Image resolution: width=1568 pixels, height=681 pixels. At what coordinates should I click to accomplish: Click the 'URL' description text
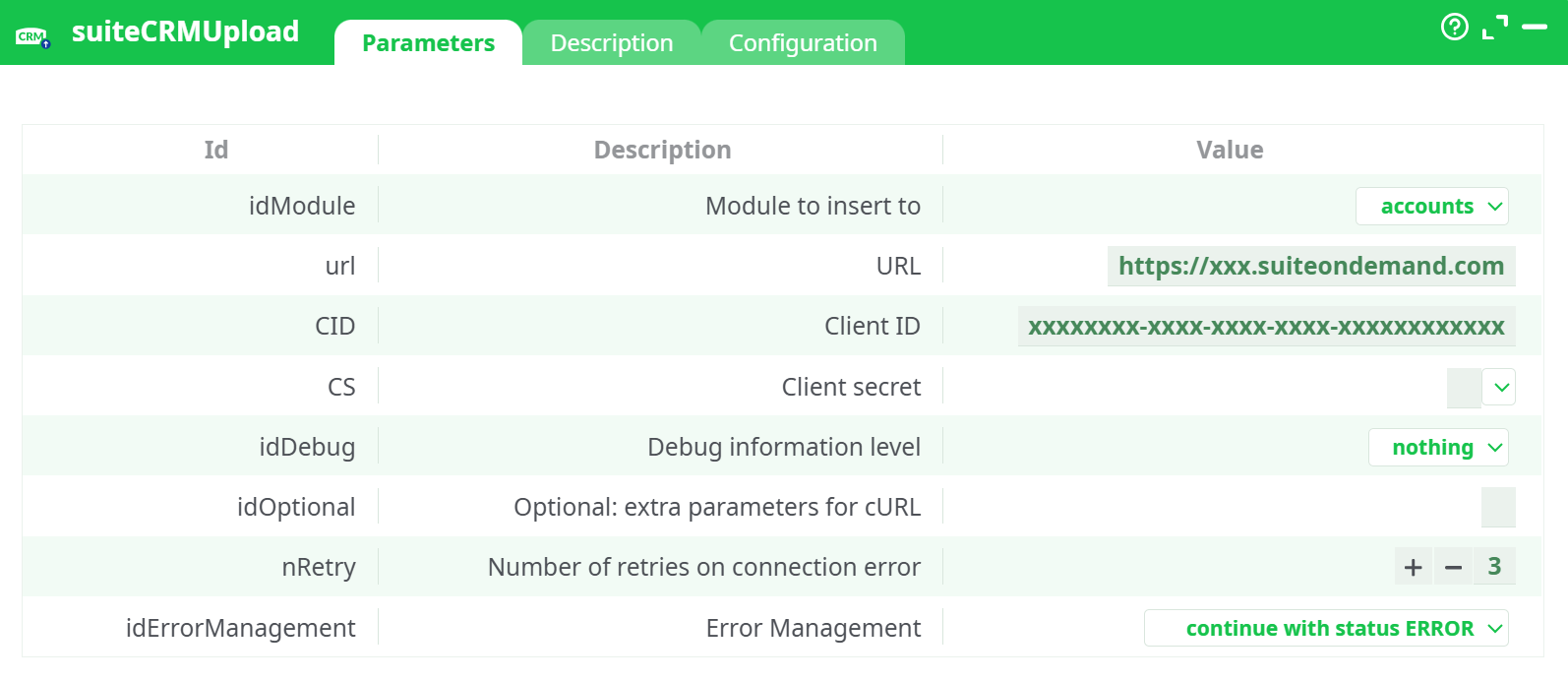[x=899, y=266]
